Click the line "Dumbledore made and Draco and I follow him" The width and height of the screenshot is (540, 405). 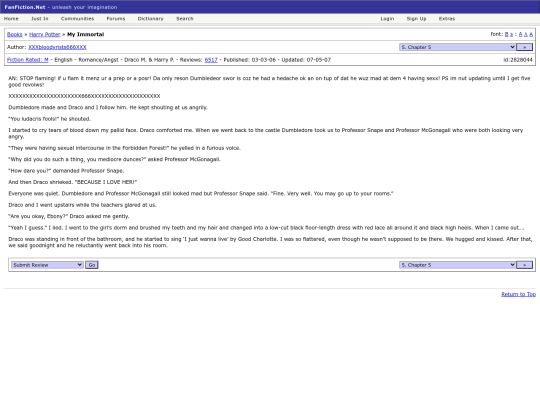click(108, 107)
